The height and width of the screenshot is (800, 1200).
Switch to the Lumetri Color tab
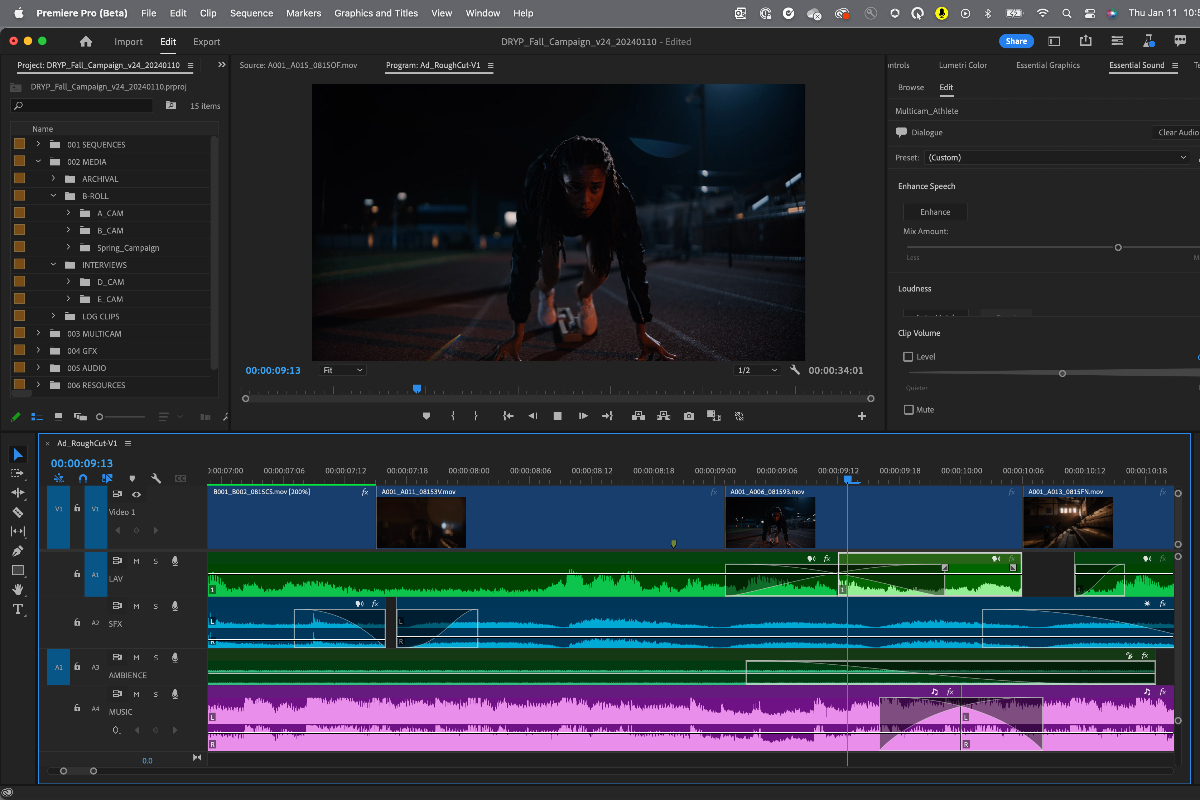(962, 65)
